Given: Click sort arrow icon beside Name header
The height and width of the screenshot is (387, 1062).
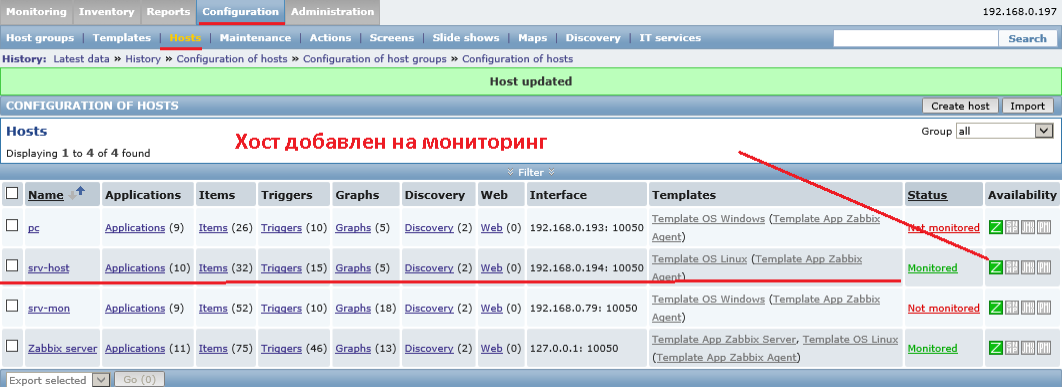Looking at the screenshot, I should click(x=77, y=194).
